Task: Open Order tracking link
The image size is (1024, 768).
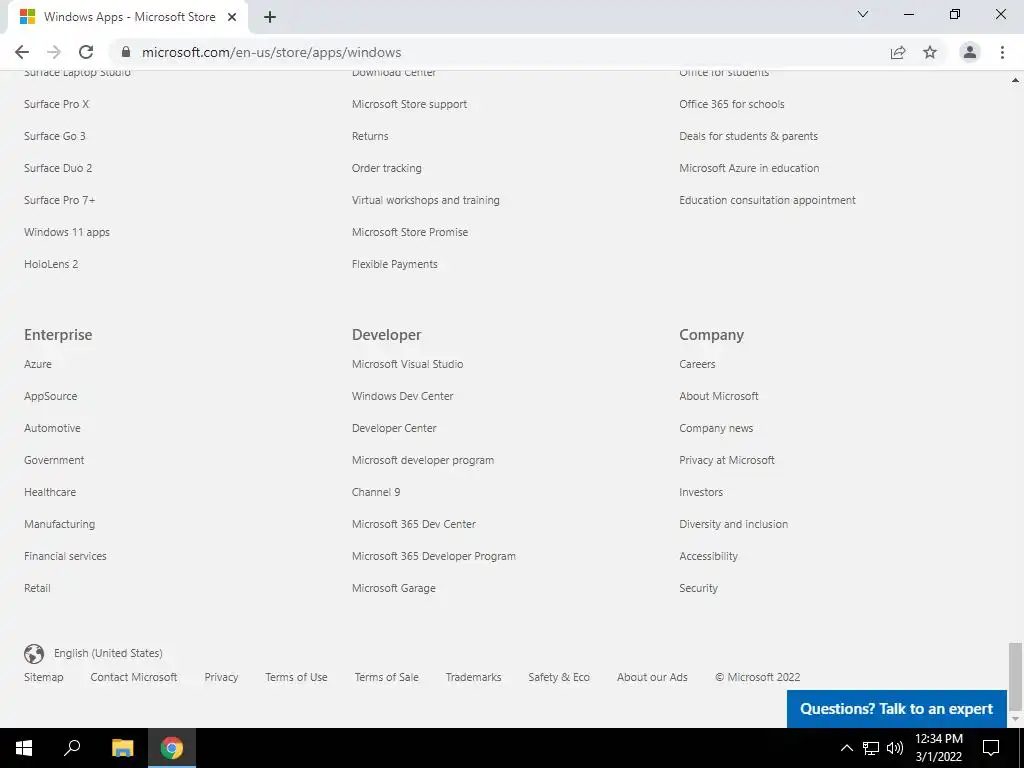Action: [x=387, y=168]
